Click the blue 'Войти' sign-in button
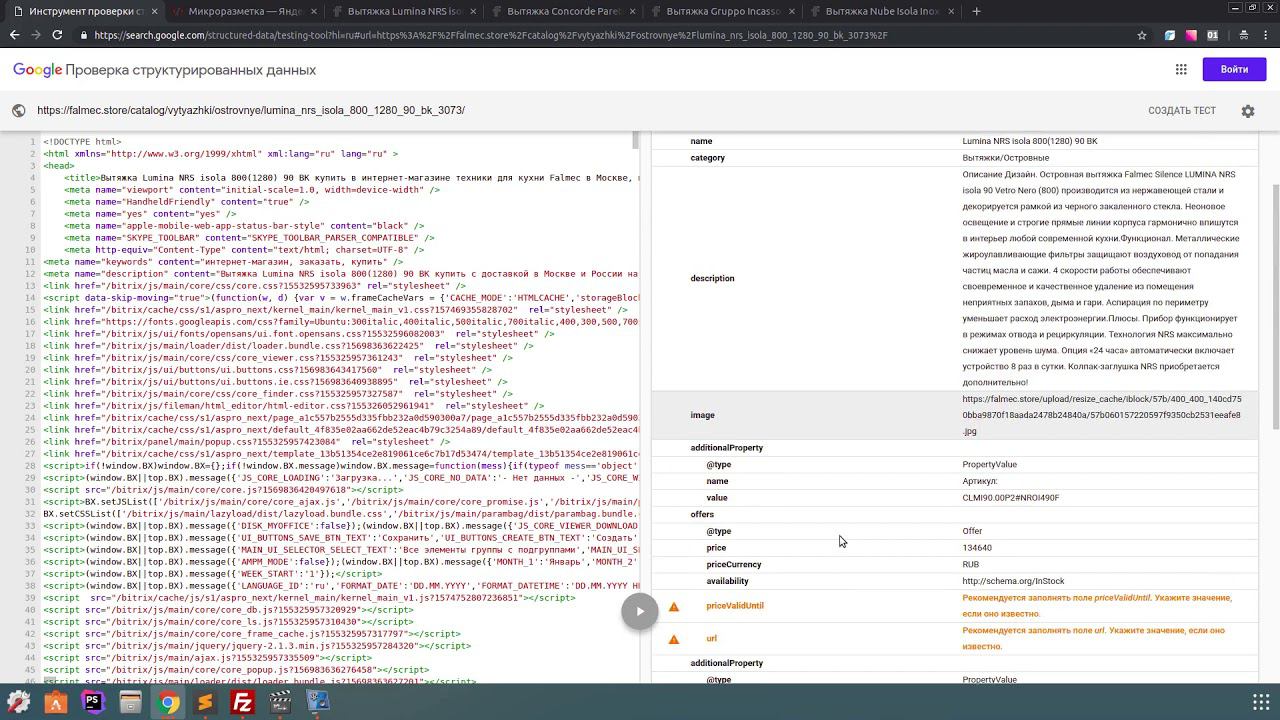 coord(1234,69)
